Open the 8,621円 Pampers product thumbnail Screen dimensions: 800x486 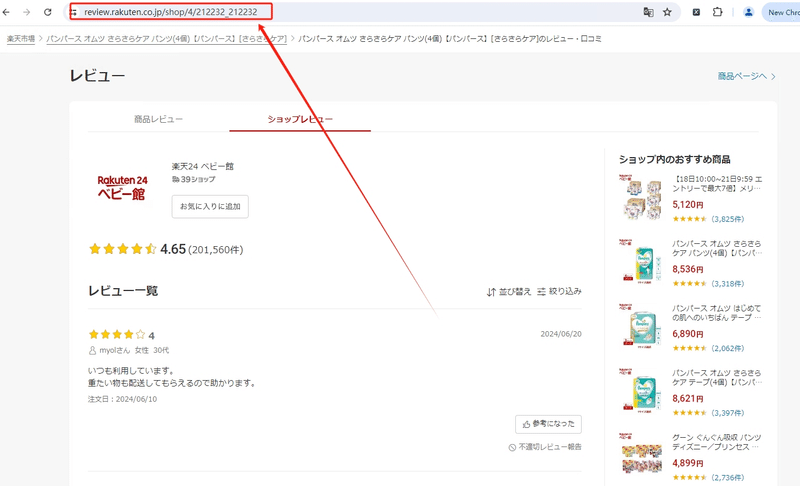pos(641,391)
